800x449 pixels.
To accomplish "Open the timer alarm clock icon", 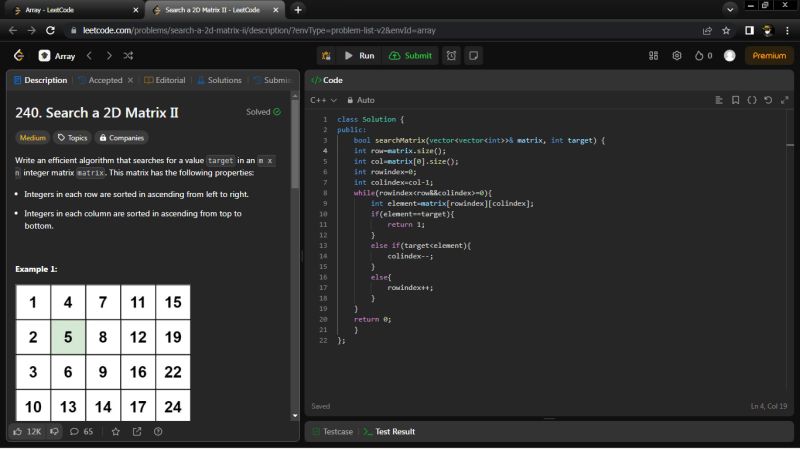I will (x=452, y=56).
